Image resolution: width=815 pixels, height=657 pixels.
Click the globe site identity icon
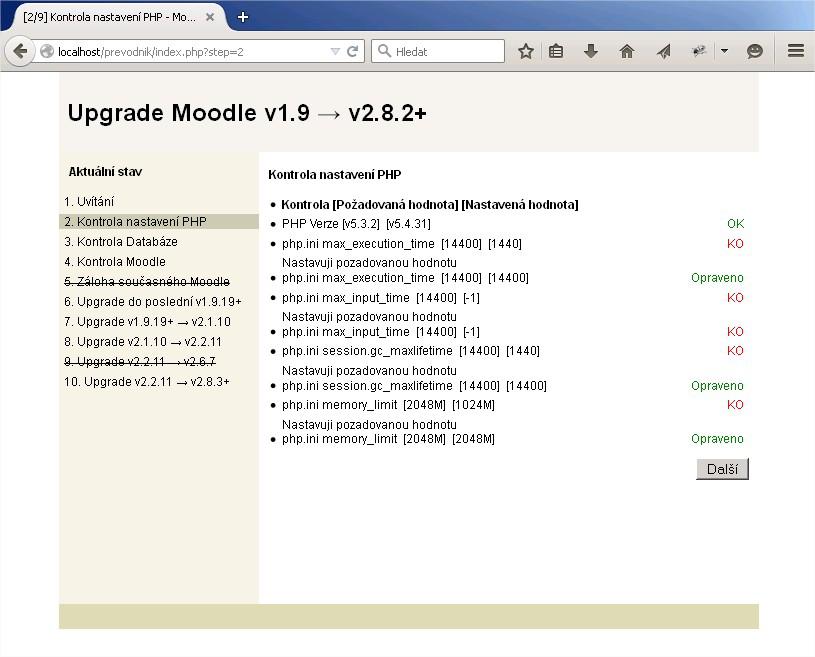(47, 51)
